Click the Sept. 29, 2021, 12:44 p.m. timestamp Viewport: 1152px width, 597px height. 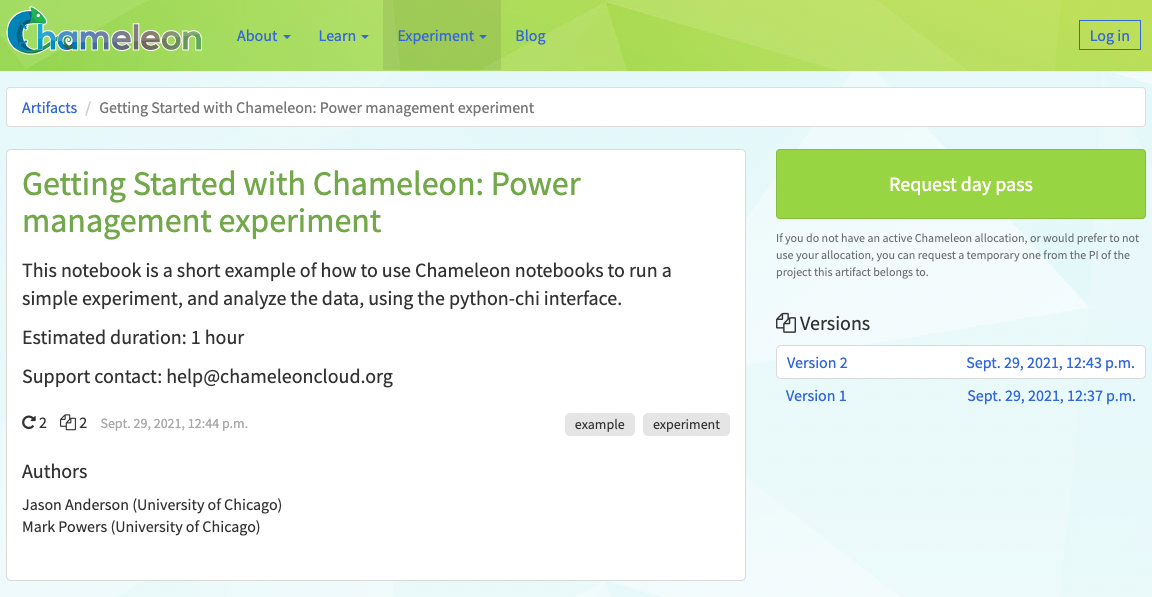pyautogui.click(x=174, y=424)
